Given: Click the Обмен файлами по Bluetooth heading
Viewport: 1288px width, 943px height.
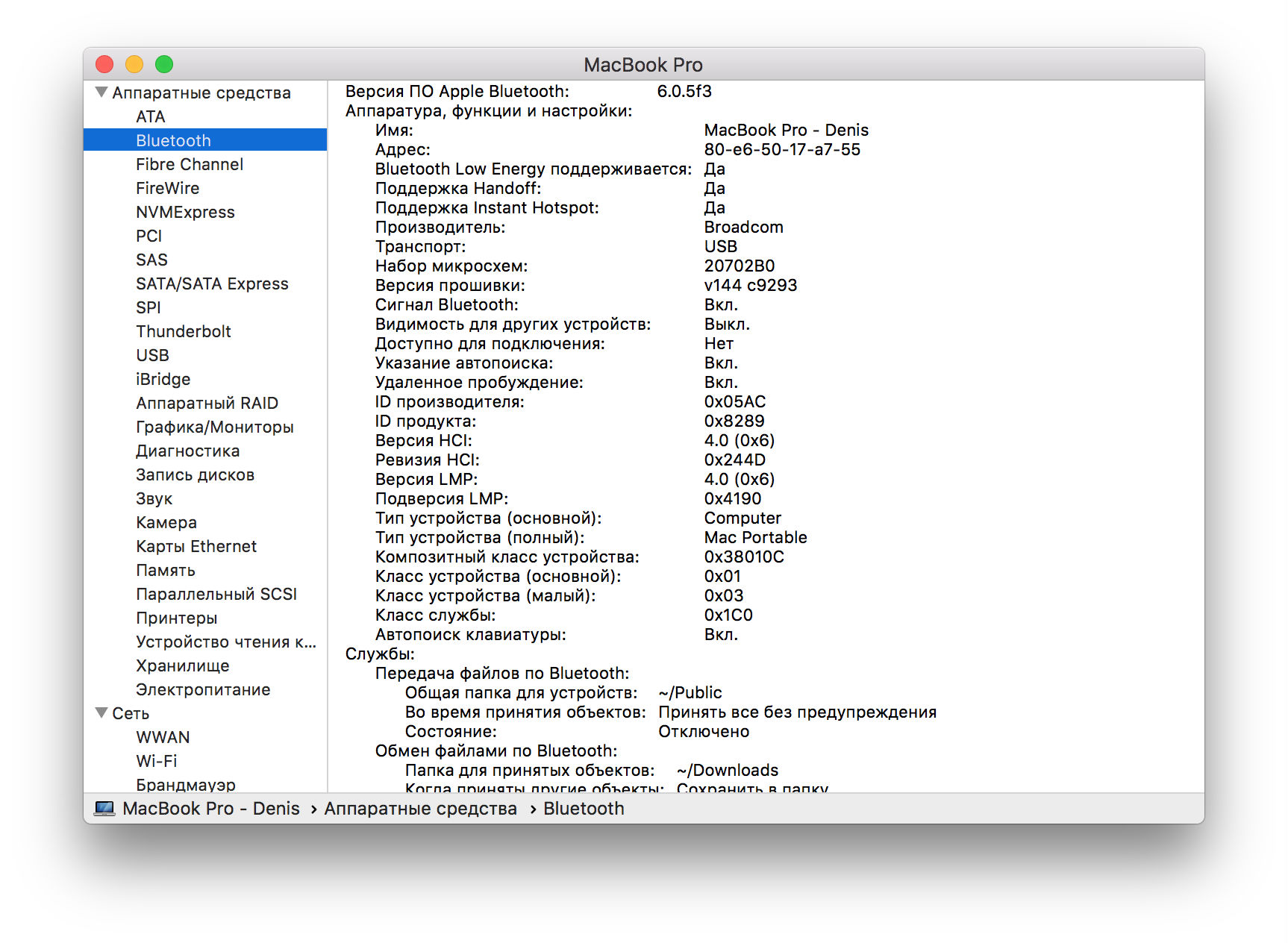Looking at the screenshot, I should click(x=496, y=751).
